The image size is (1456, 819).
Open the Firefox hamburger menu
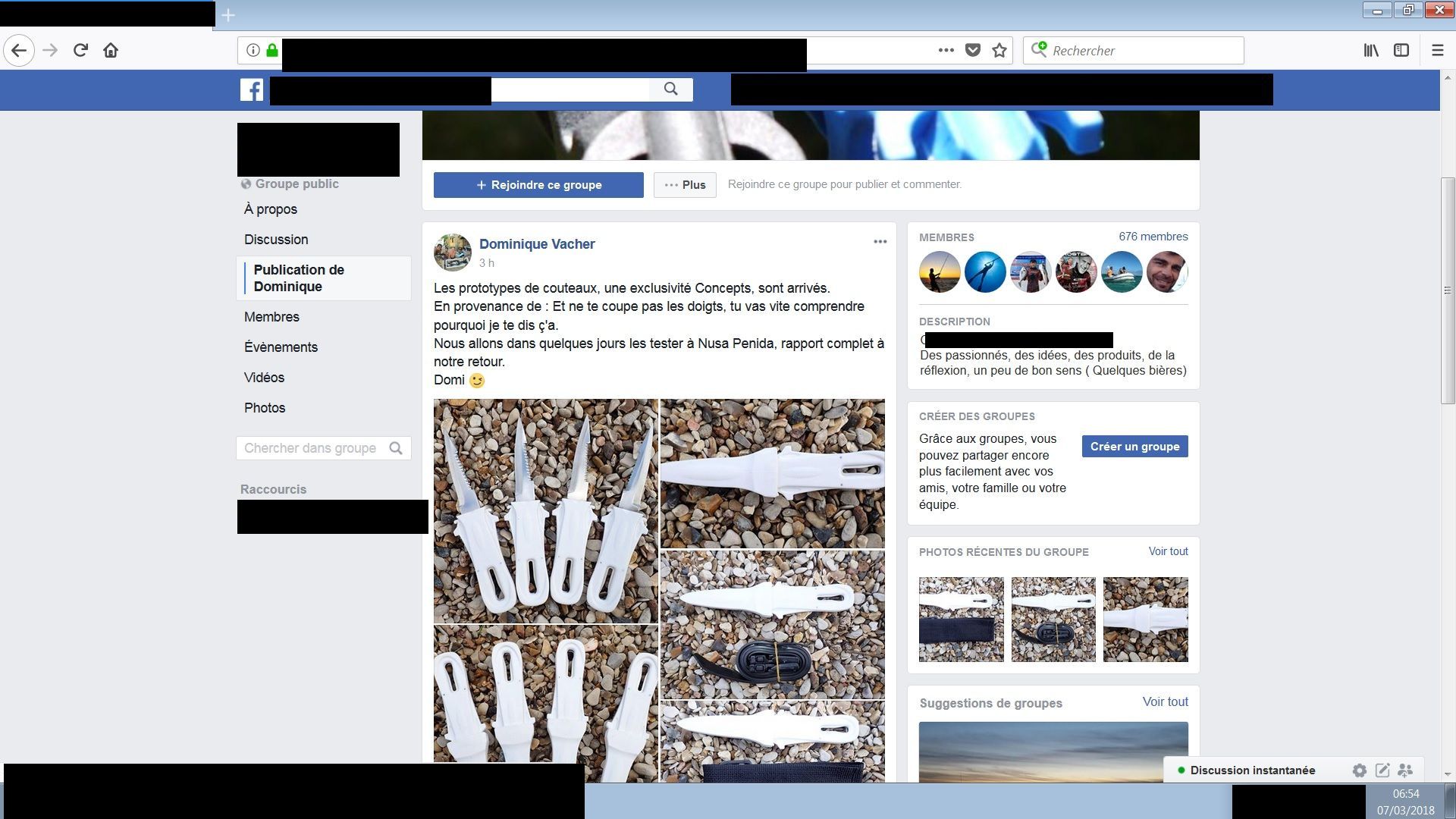tap(1437, 50)
